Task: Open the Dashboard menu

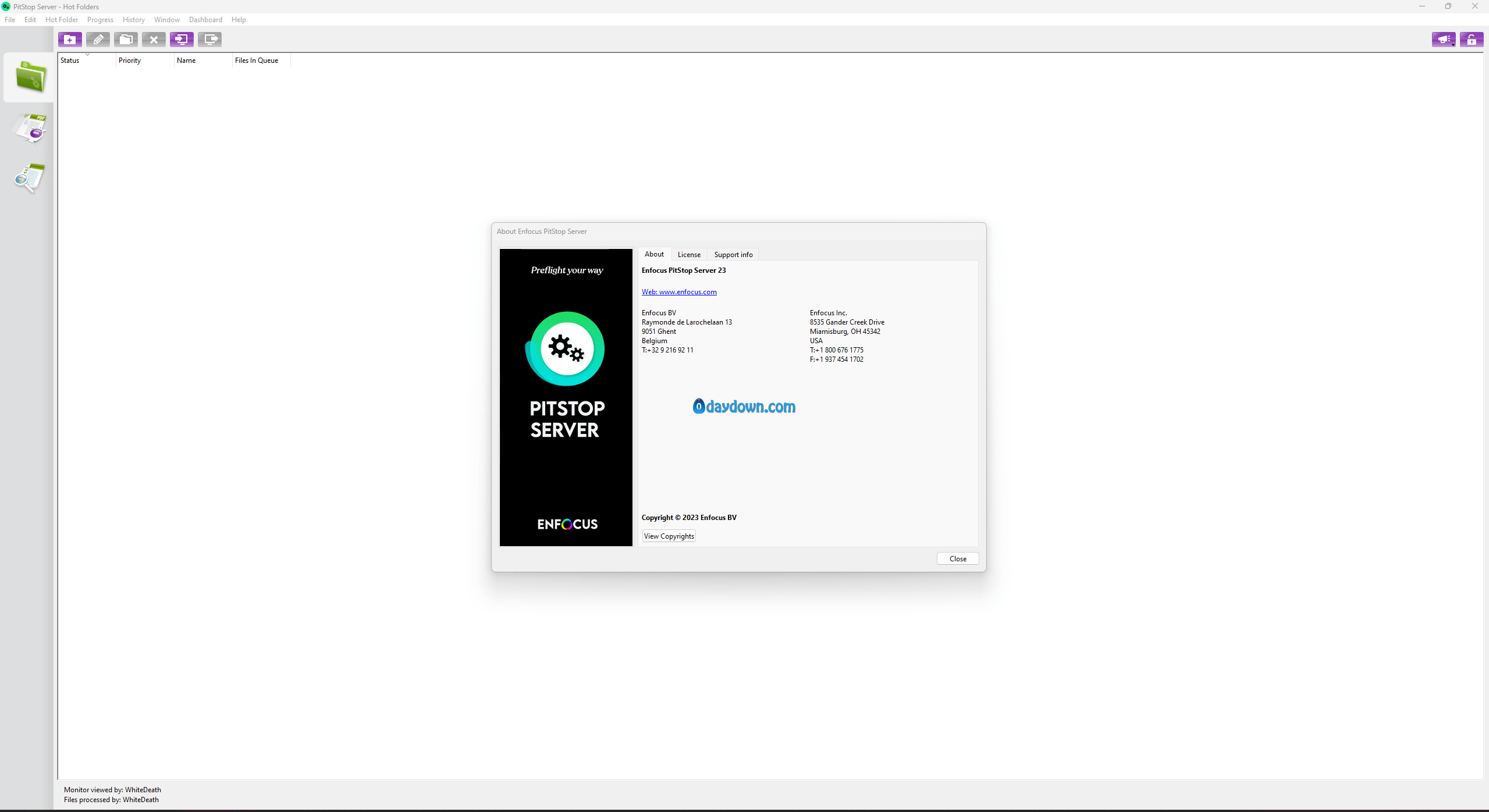Action: pos(205,20)
